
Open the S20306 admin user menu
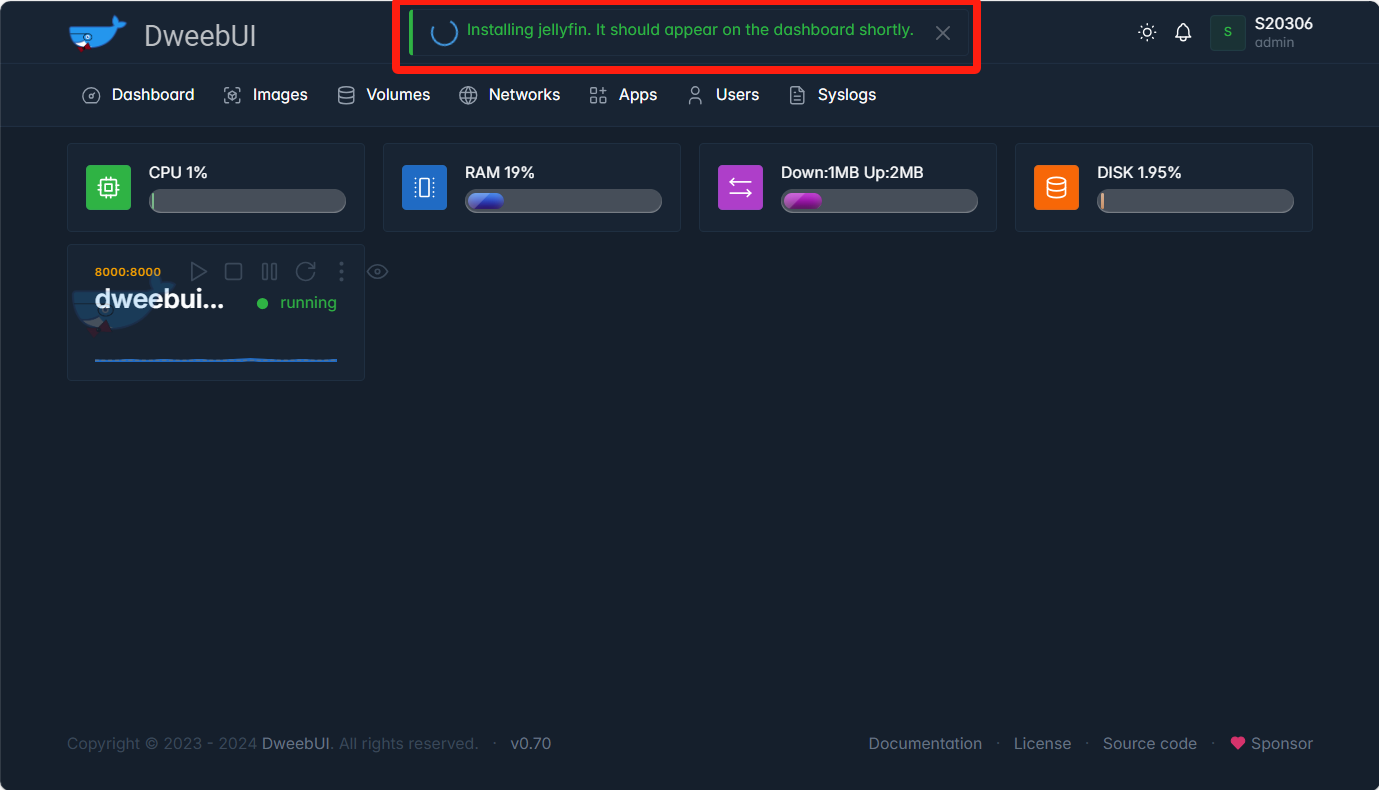tap(1262, 33)
